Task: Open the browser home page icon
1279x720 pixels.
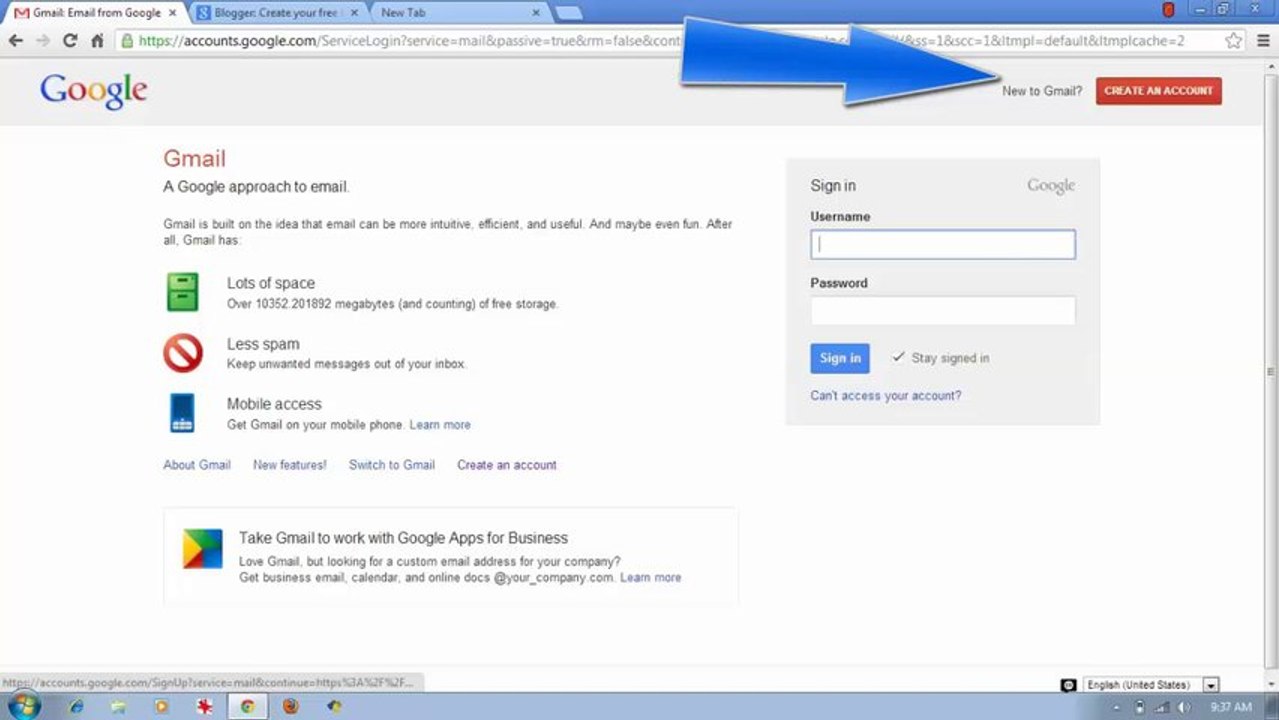Action: point(97,41)
